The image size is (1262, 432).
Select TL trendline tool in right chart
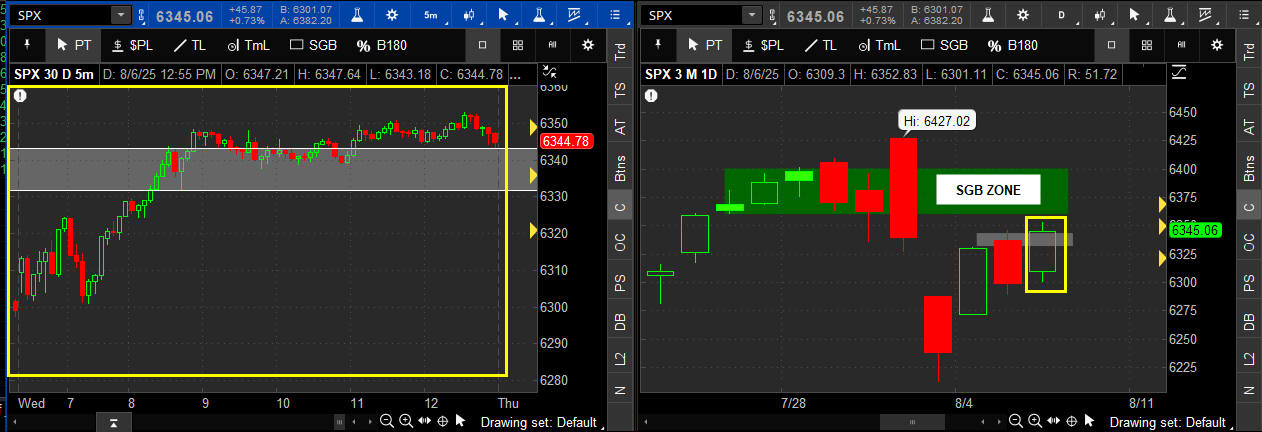click(x=820, y=45)
